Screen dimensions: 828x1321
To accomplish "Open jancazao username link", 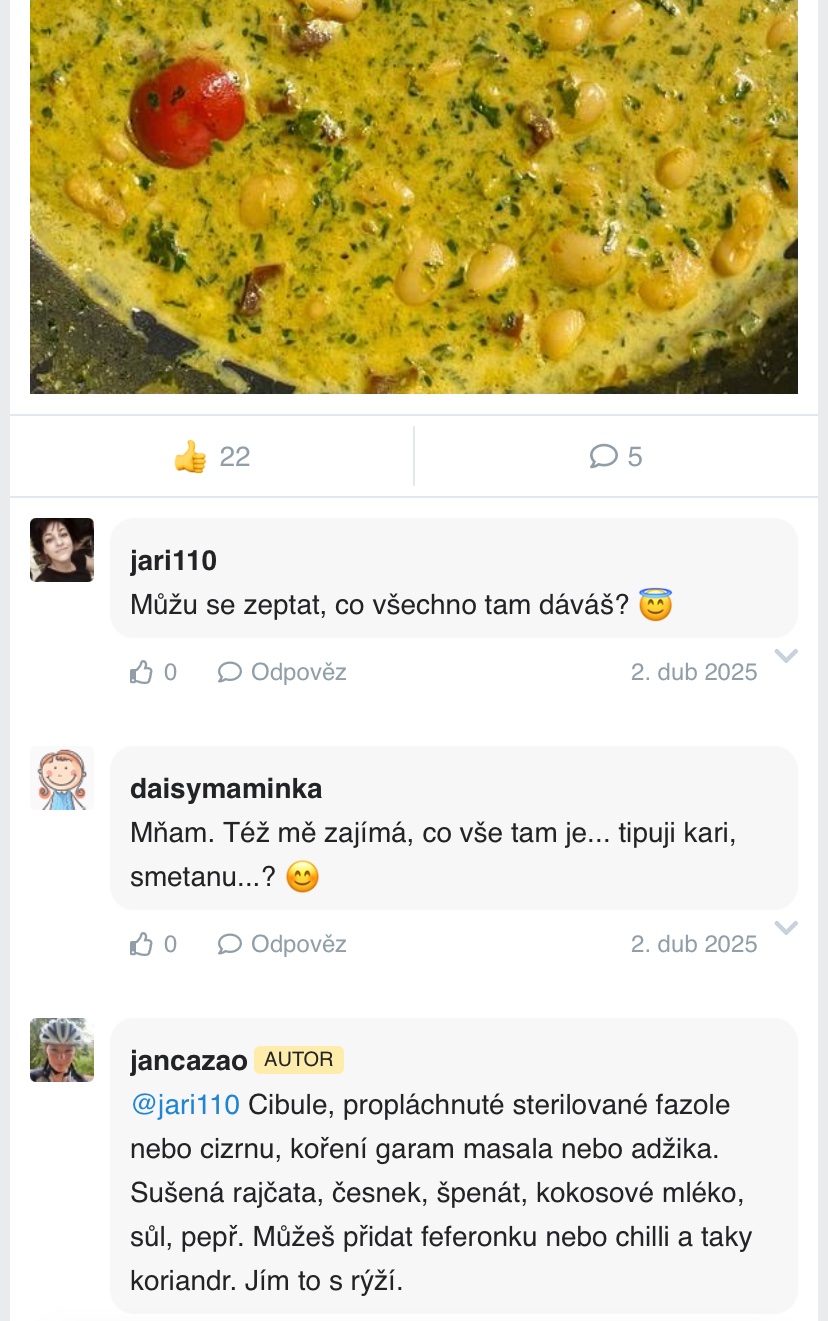I will [x=188, y=1061].
